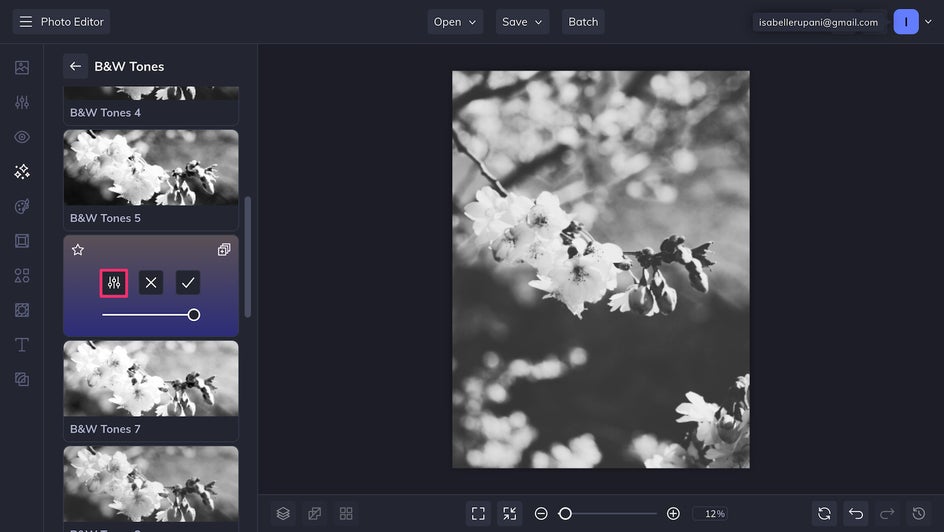Expand the account menu chevron
The width and height of the screenshot is (944, 532).
[928, 22]
